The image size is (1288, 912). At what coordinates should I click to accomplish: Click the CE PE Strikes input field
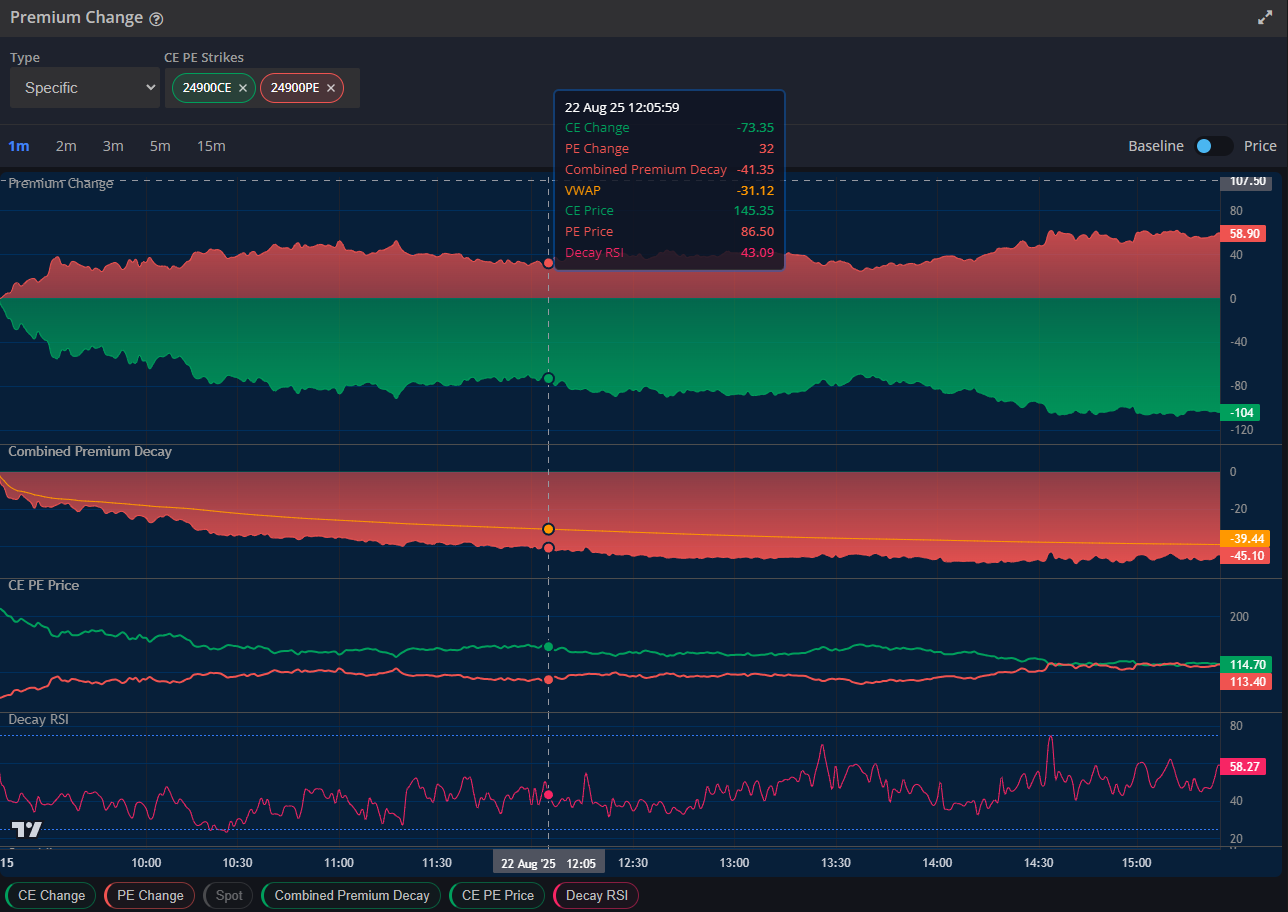[x=351, y=88]
